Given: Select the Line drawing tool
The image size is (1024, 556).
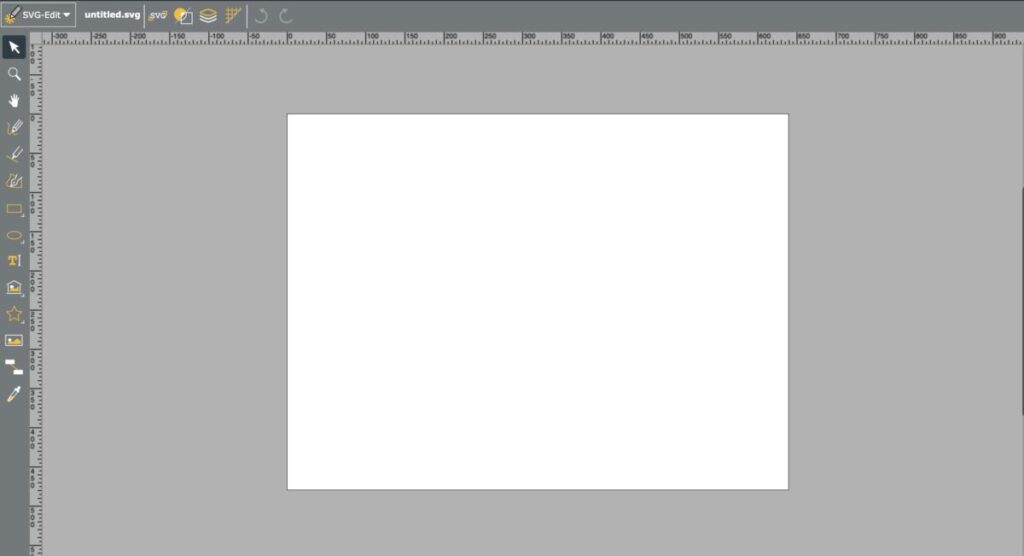Looking at the screenshot, I should pyautogui.click(x=14, y=155).
